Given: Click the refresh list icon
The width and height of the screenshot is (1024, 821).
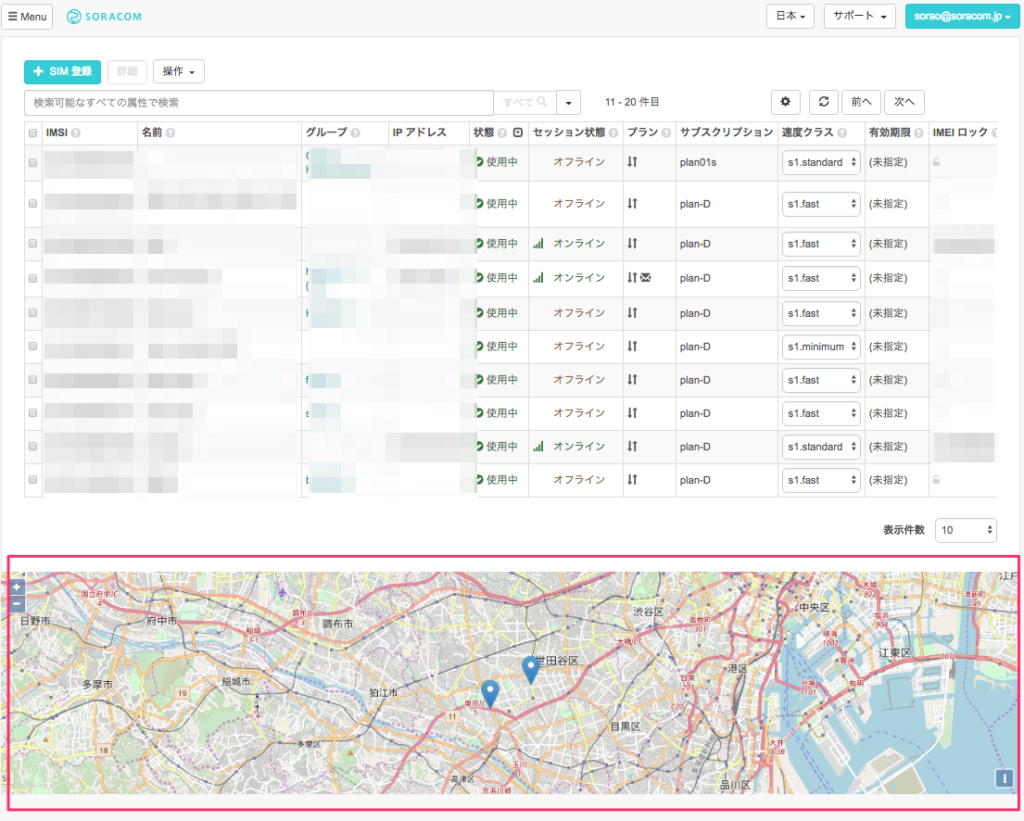Looking at the screenshot, I should [822, 102].
